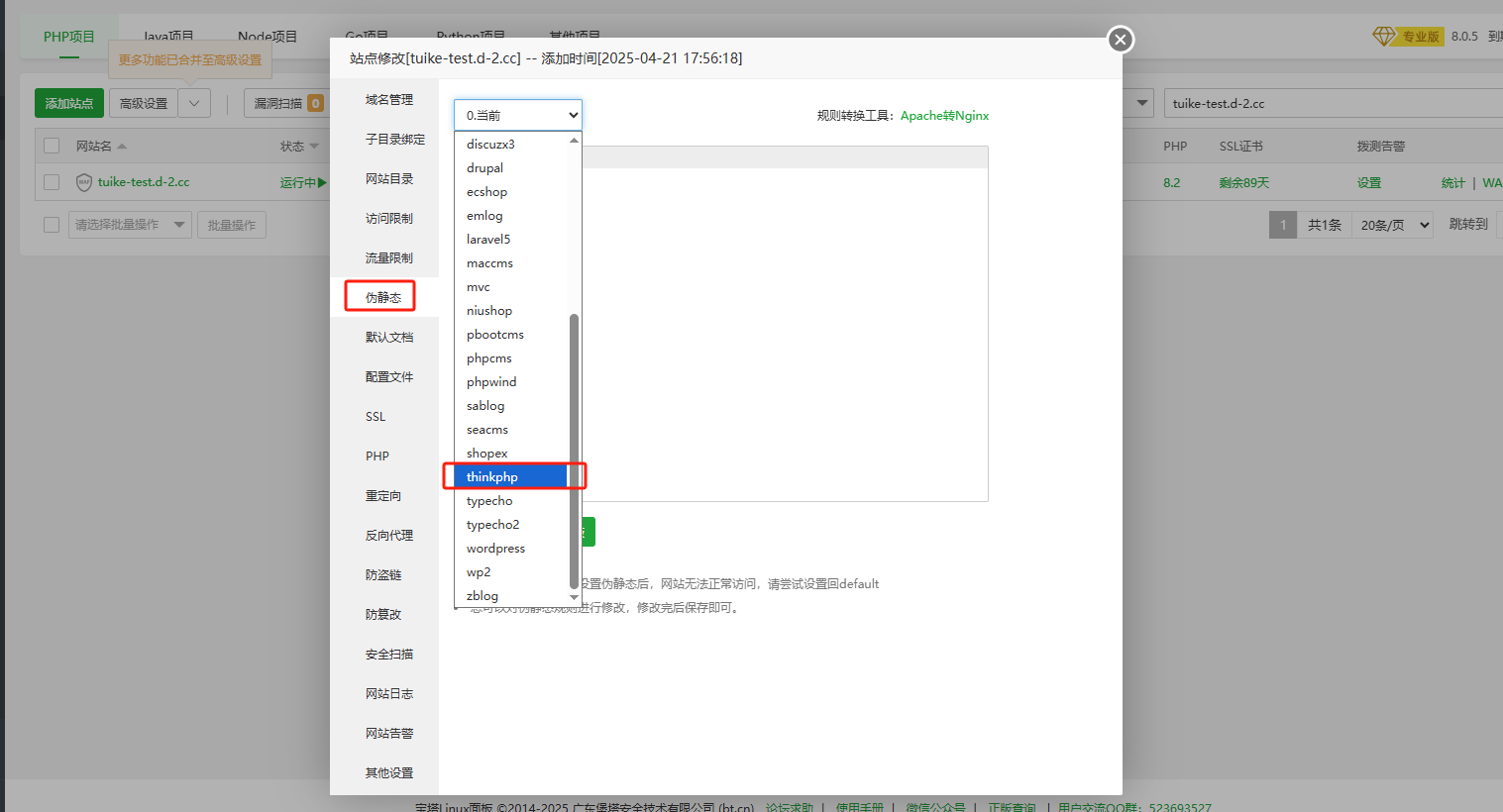The image size is (1503, 812).
Task: Tick the checkbox beside batch operation selector
Action: (52, 225)
